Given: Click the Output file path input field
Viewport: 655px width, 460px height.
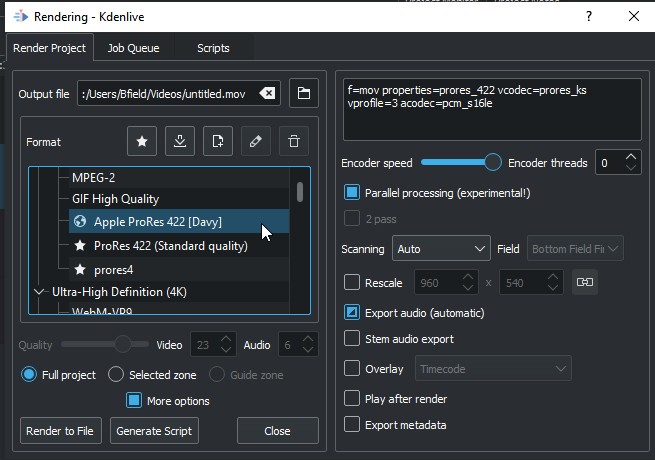Looking at the screenshot, I should tap(179, 93).
